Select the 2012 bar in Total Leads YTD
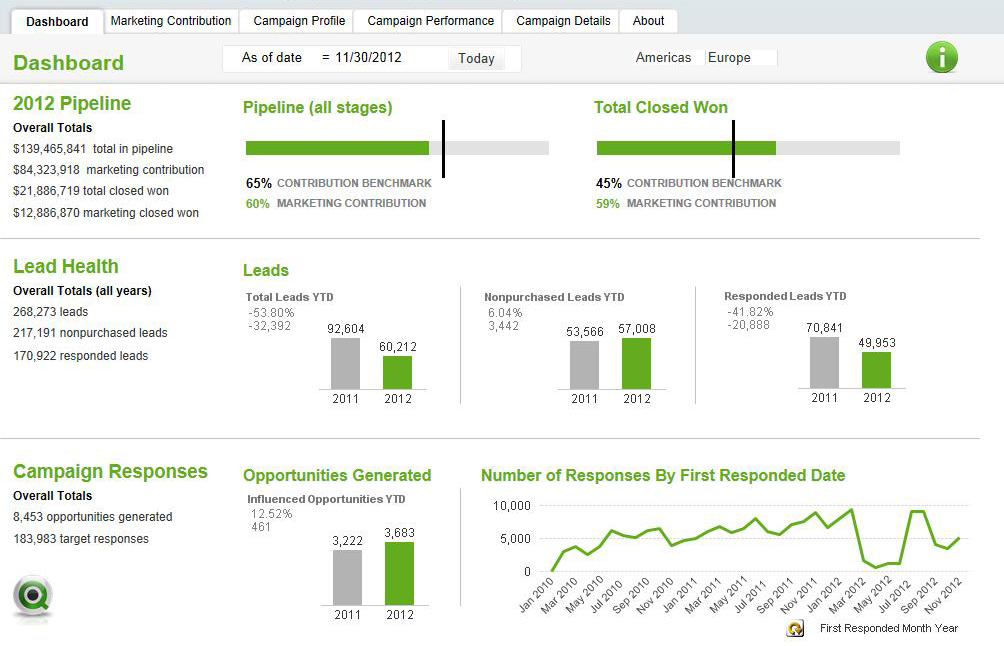This screenshot has width=1004, height=646. (398, 372)
